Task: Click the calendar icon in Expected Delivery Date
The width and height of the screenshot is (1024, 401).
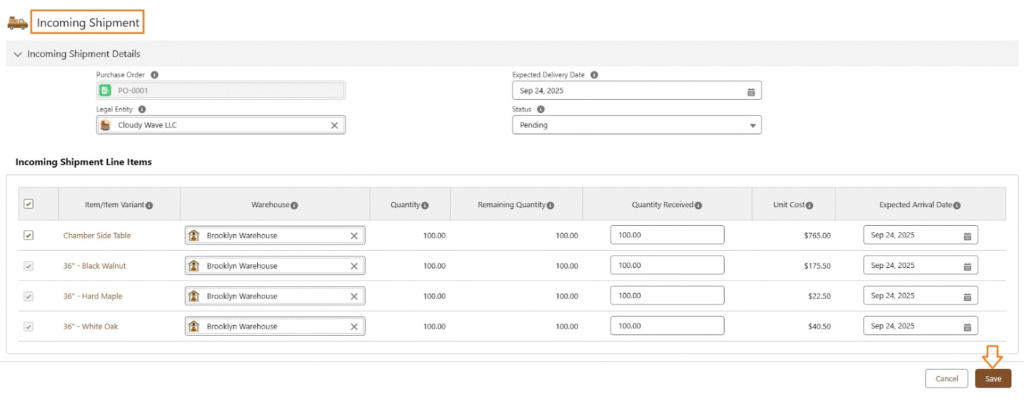Action: [x=751, y=92]
